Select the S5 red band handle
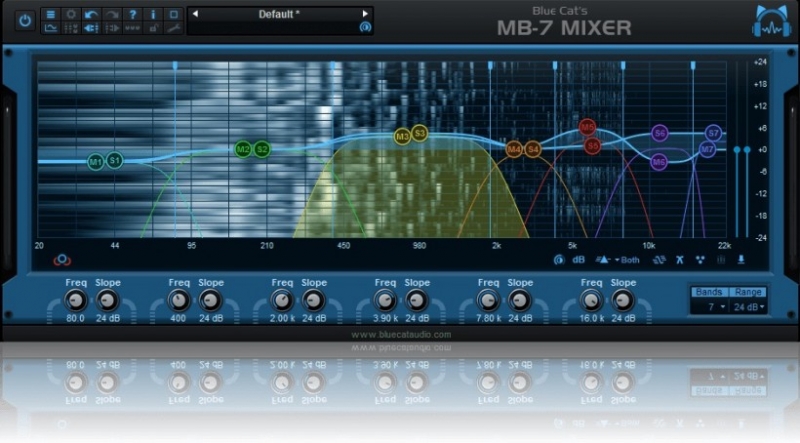The height and width of the screenshot is (443, 800). point(592,146)
